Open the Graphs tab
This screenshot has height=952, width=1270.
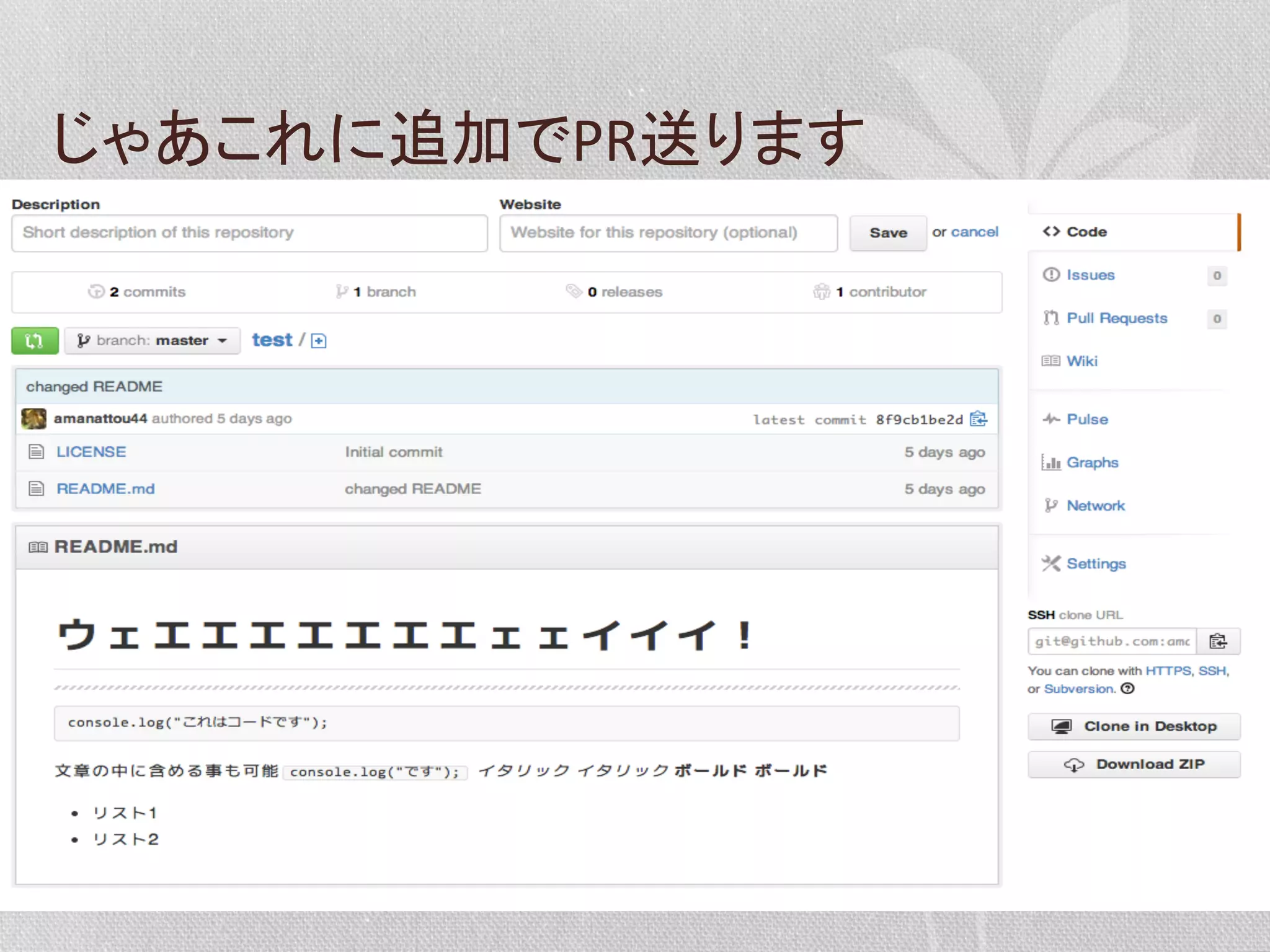pyautogui.click(x=1093, y=462)
